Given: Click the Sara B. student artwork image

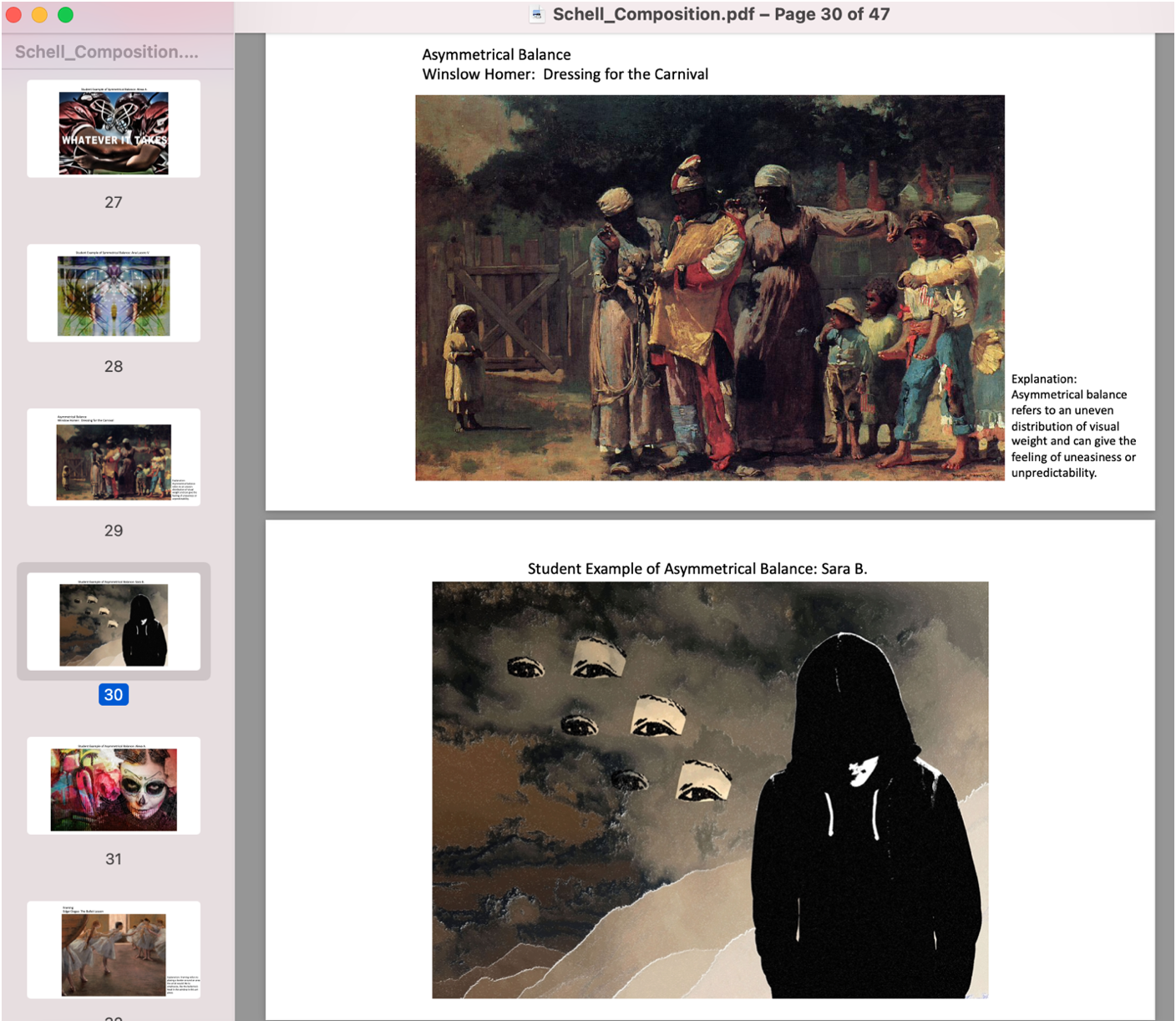Looking at the screenshot, I should [710, 790].
